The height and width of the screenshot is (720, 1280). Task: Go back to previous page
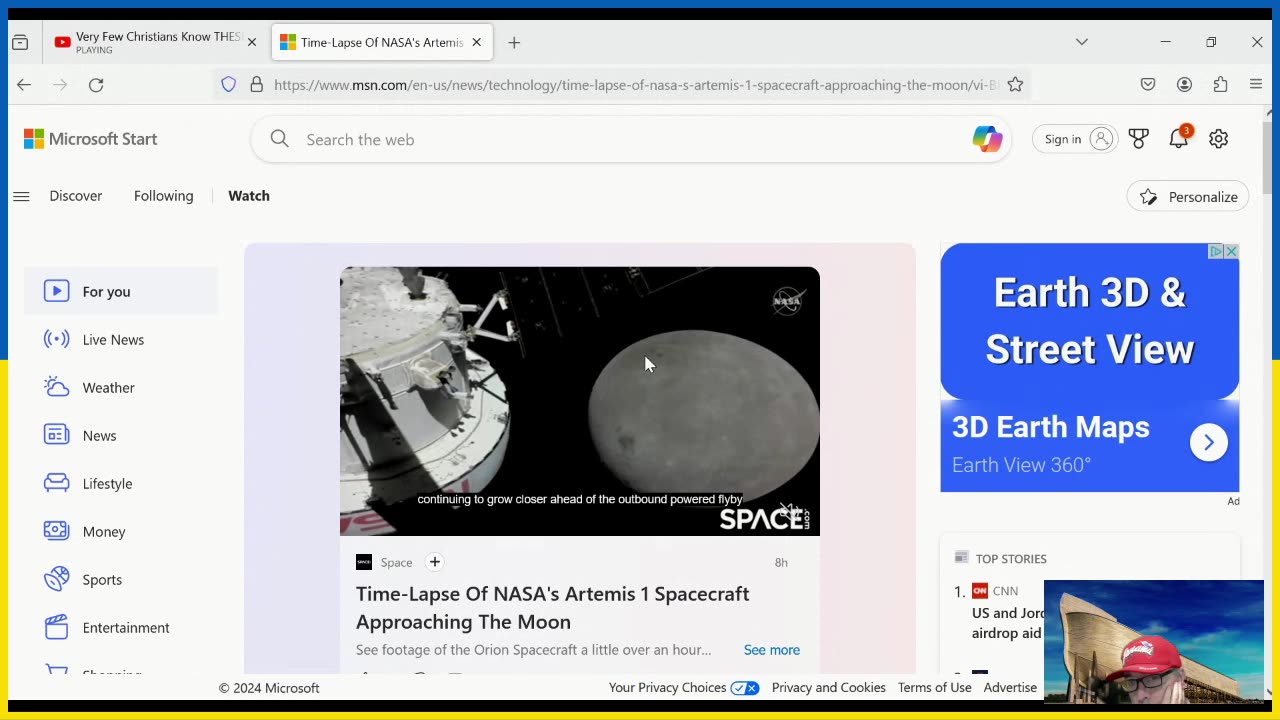pos(24,85)
